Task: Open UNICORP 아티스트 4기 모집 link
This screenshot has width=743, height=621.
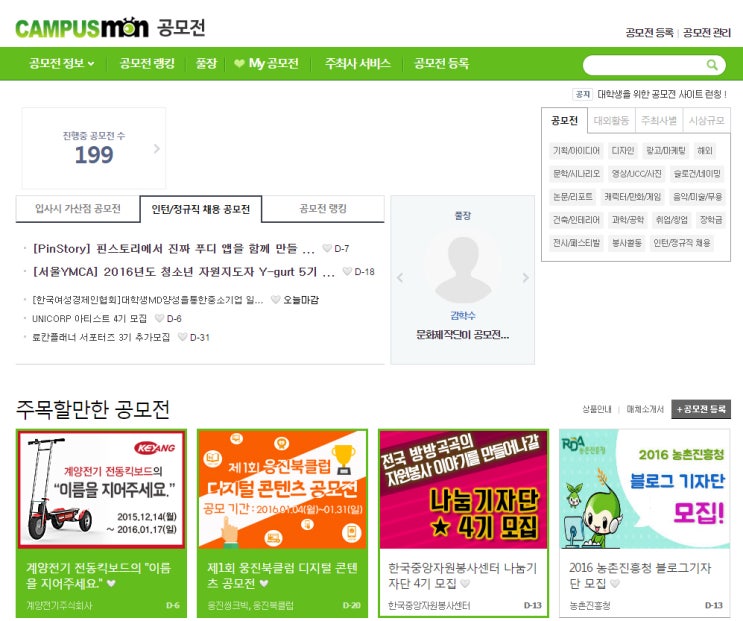Action: pos(89,318)
